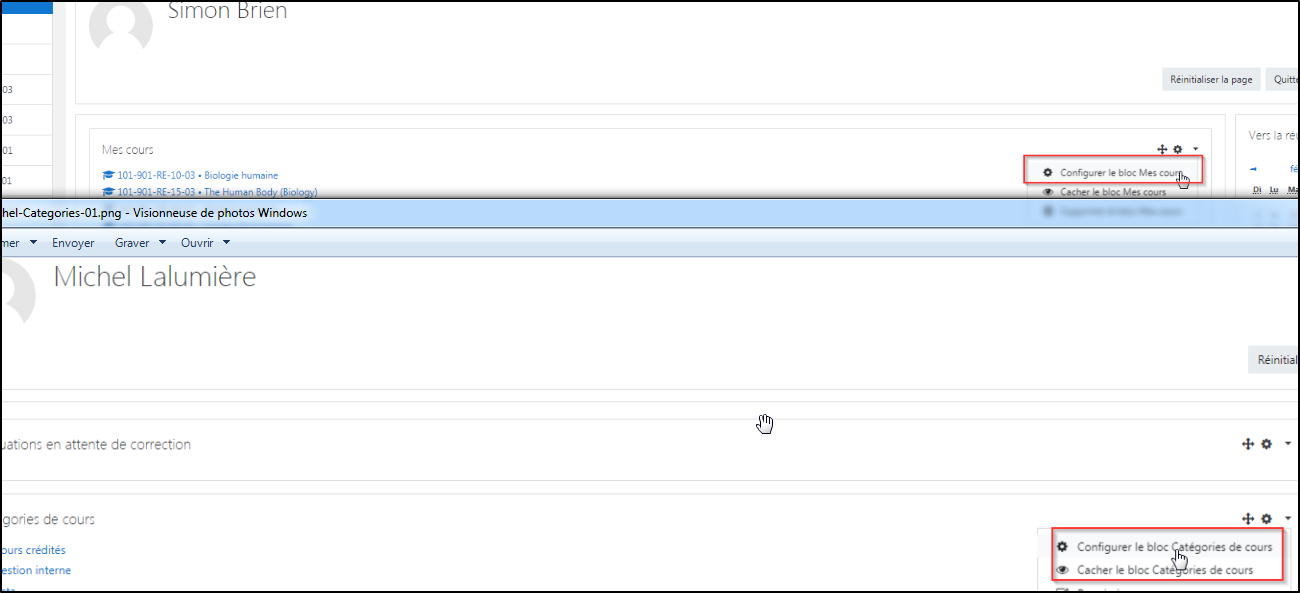Click the gear icon of Mes cours block

(1178, 149)
